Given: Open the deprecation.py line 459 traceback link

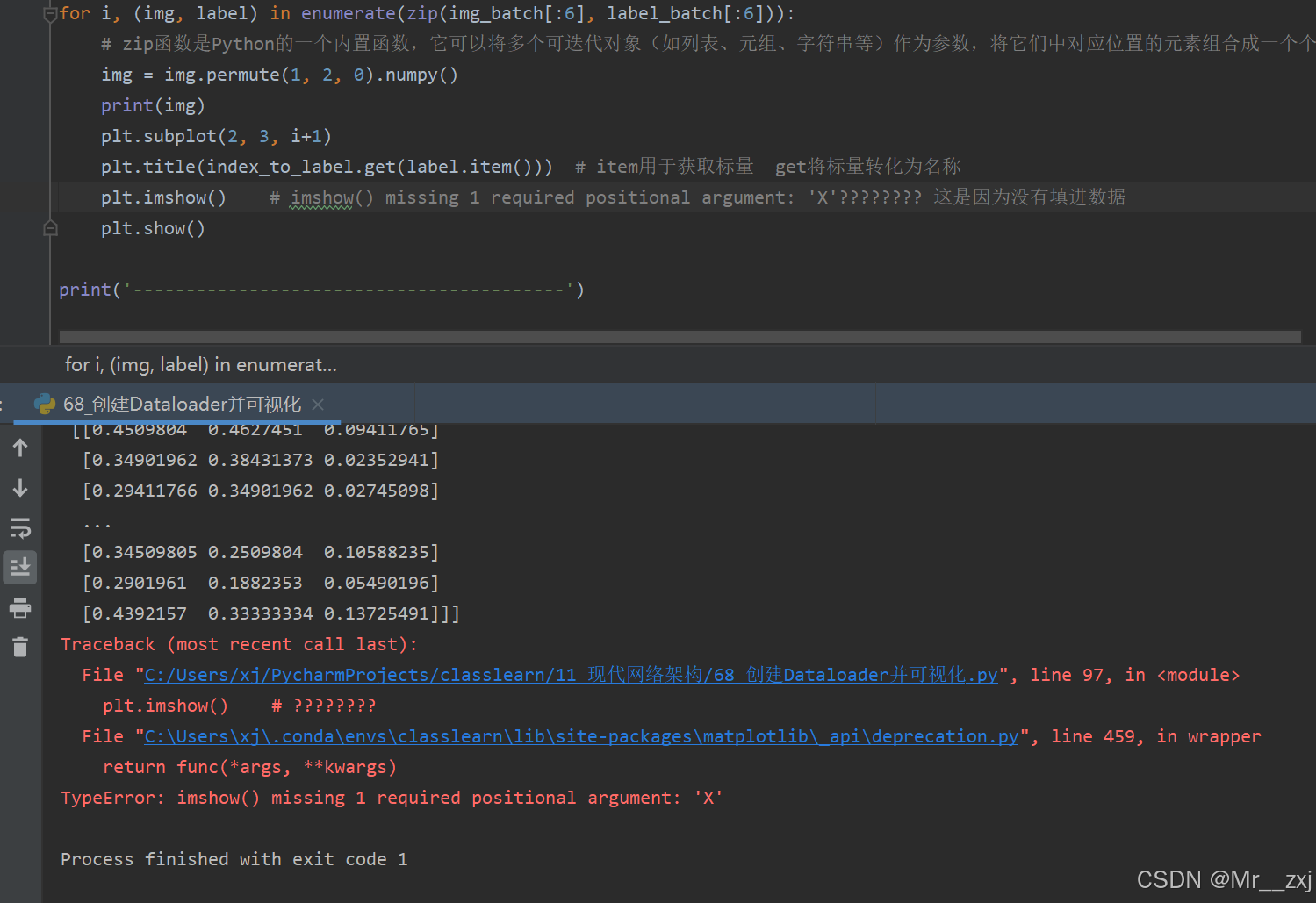Looking at the screenshot, I should click(x=579, y=735).
